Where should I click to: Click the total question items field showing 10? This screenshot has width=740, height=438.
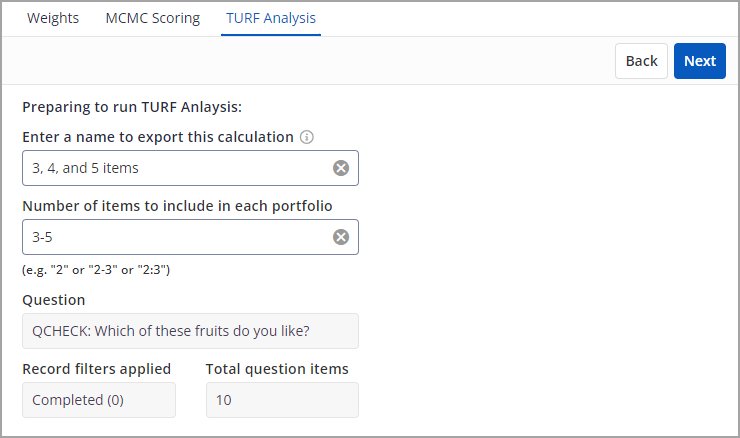click(282, 400)
